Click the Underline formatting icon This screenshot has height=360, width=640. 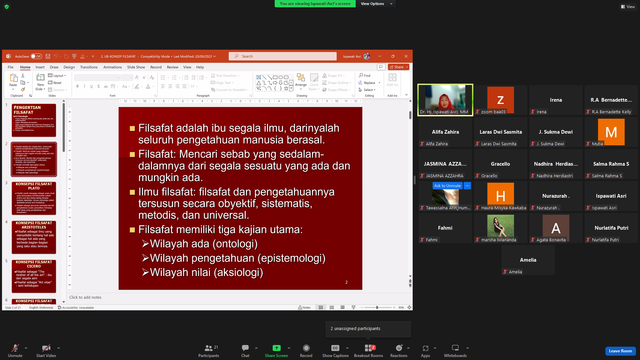point(91,87)
